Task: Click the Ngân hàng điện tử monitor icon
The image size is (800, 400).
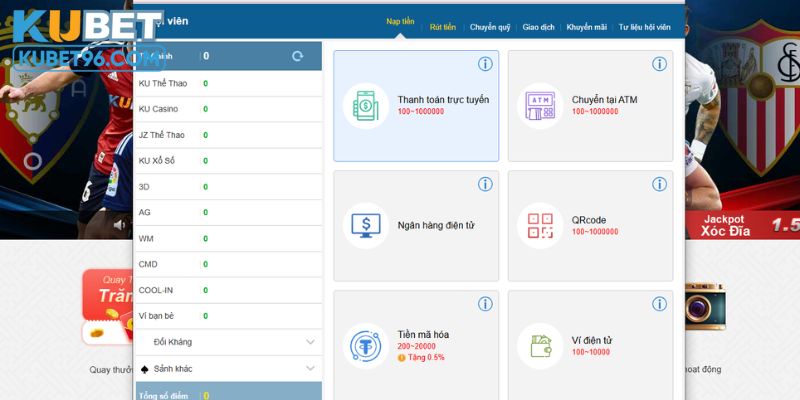Action: click(x=366, y=225)
